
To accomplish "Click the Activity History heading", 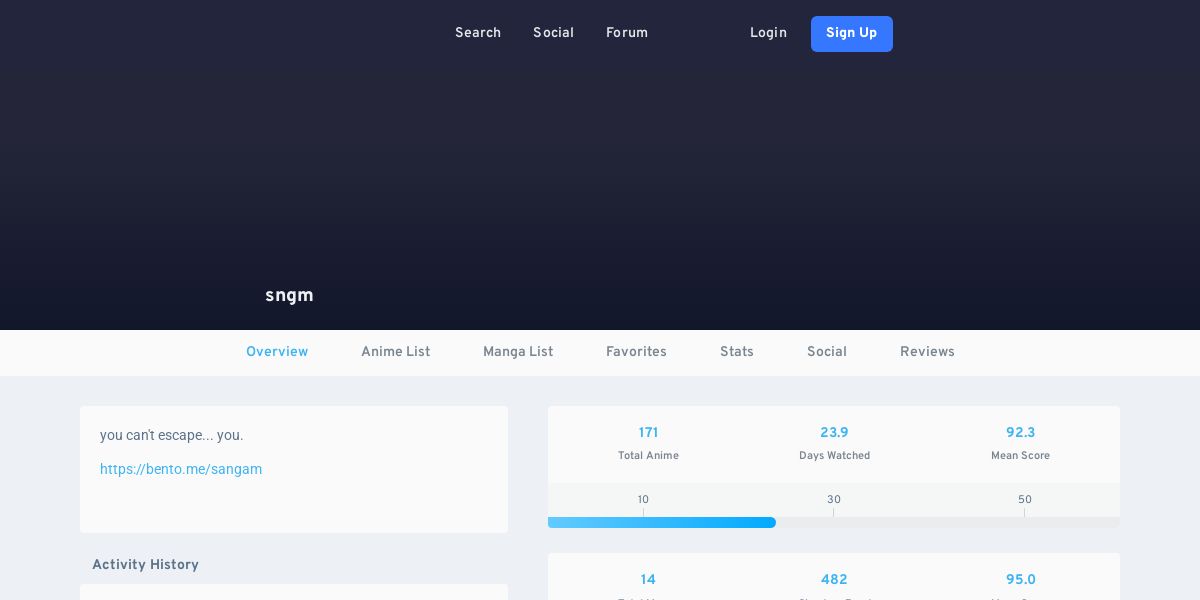I will [x=145, y=565].
